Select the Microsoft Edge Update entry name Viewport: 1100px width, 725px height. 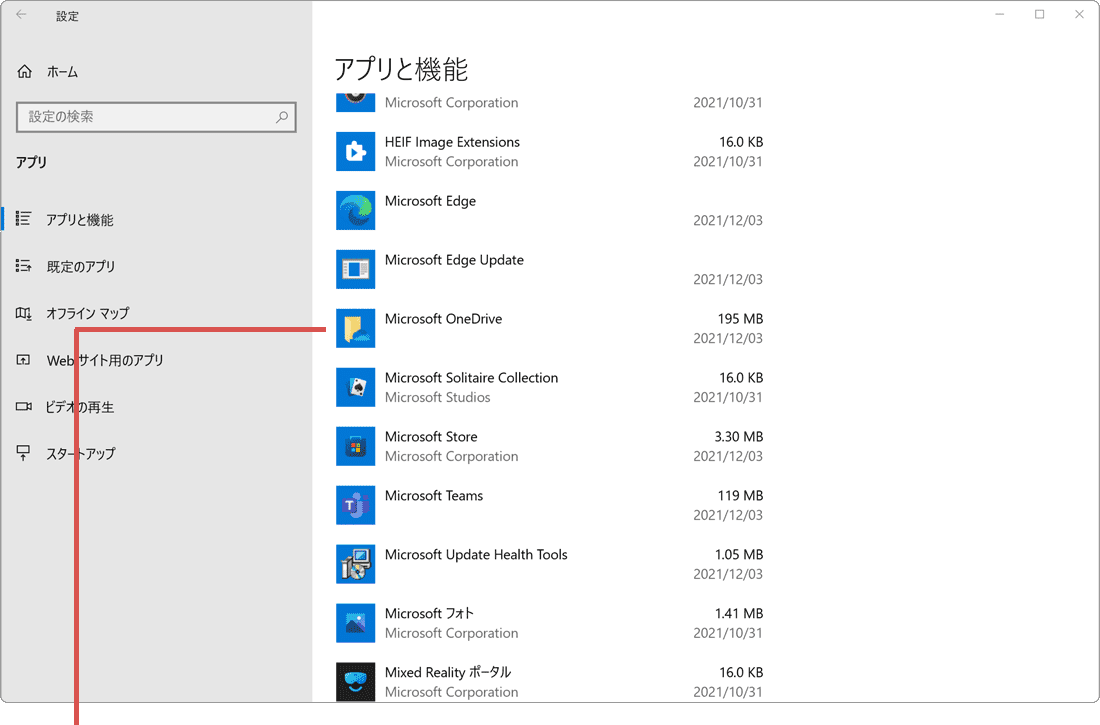pyautogui.click(x=454, y=260)
